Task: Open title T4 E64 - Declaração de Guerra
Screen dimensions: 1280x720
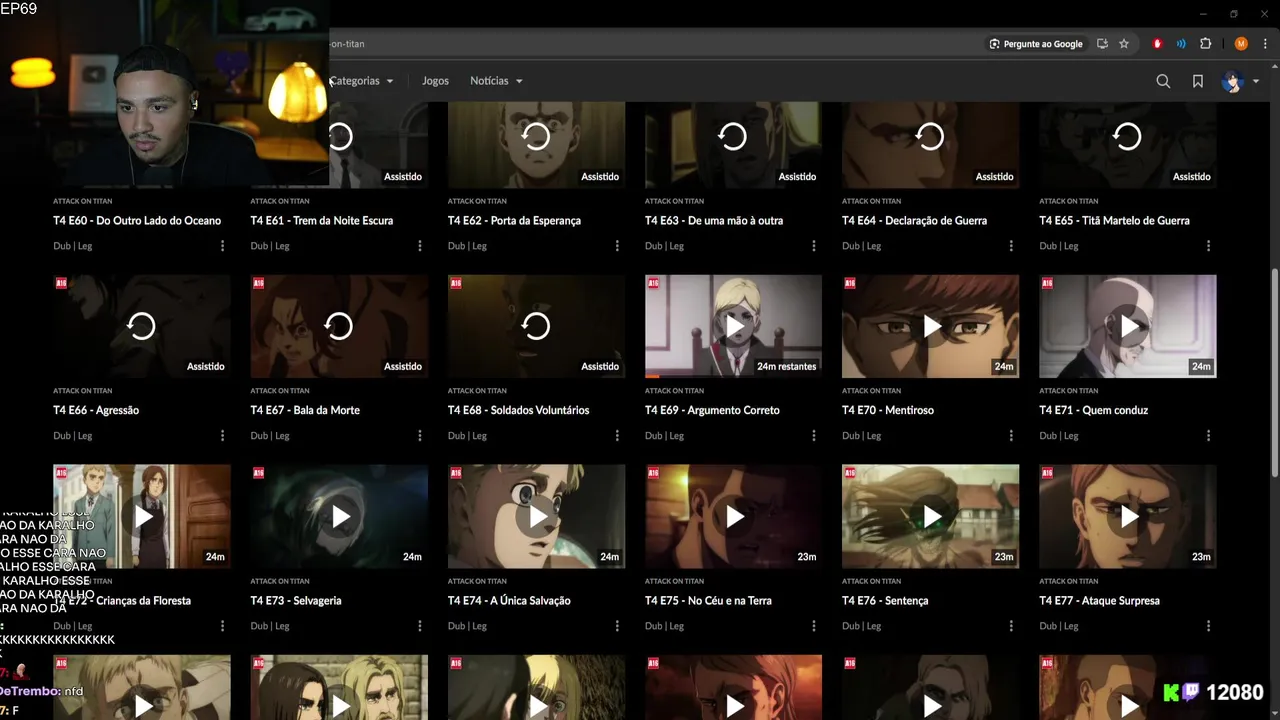Action: coord(914,221)
